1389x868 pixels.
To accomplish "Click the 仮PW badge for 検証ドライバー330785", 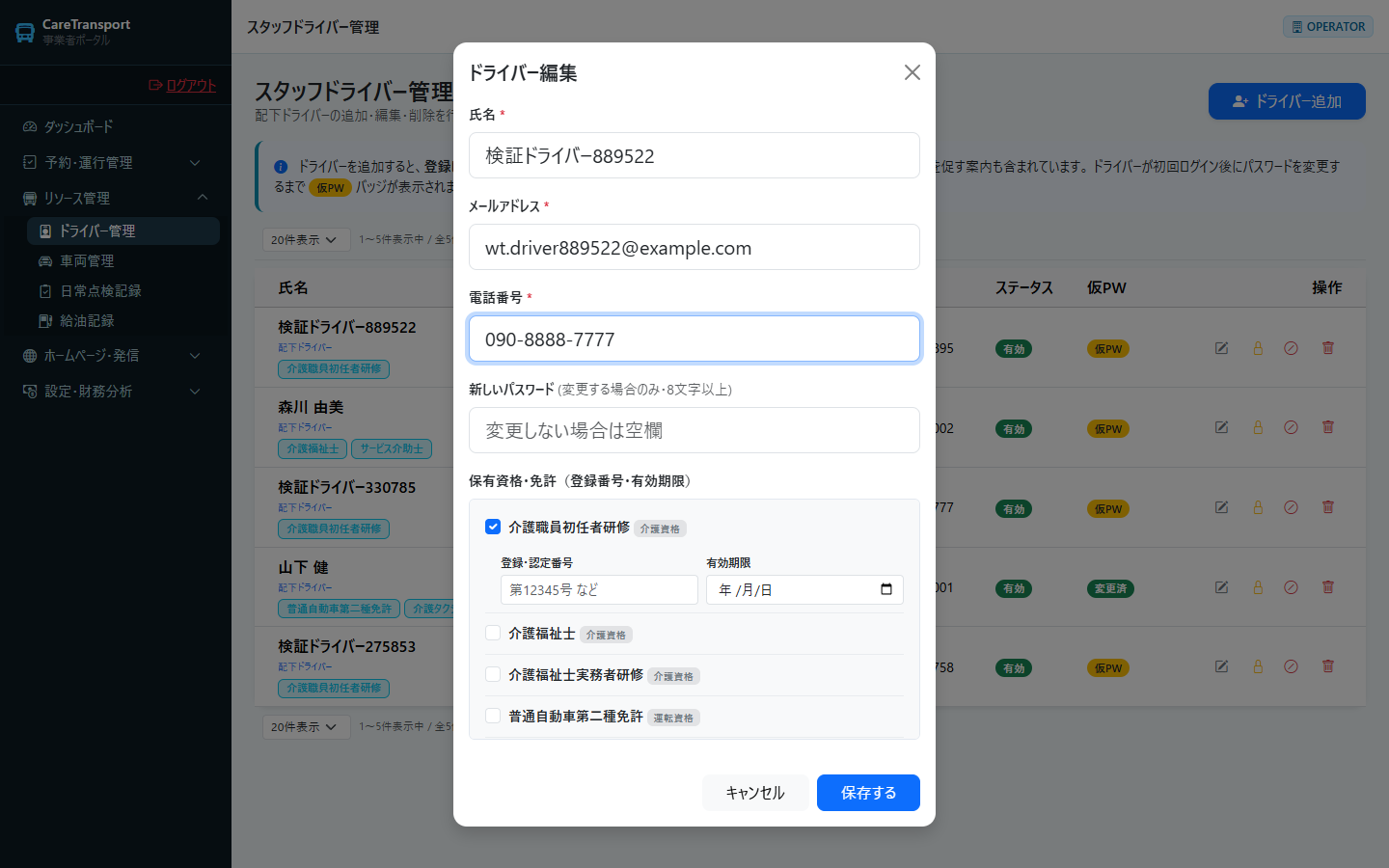I will (1108, 509).
